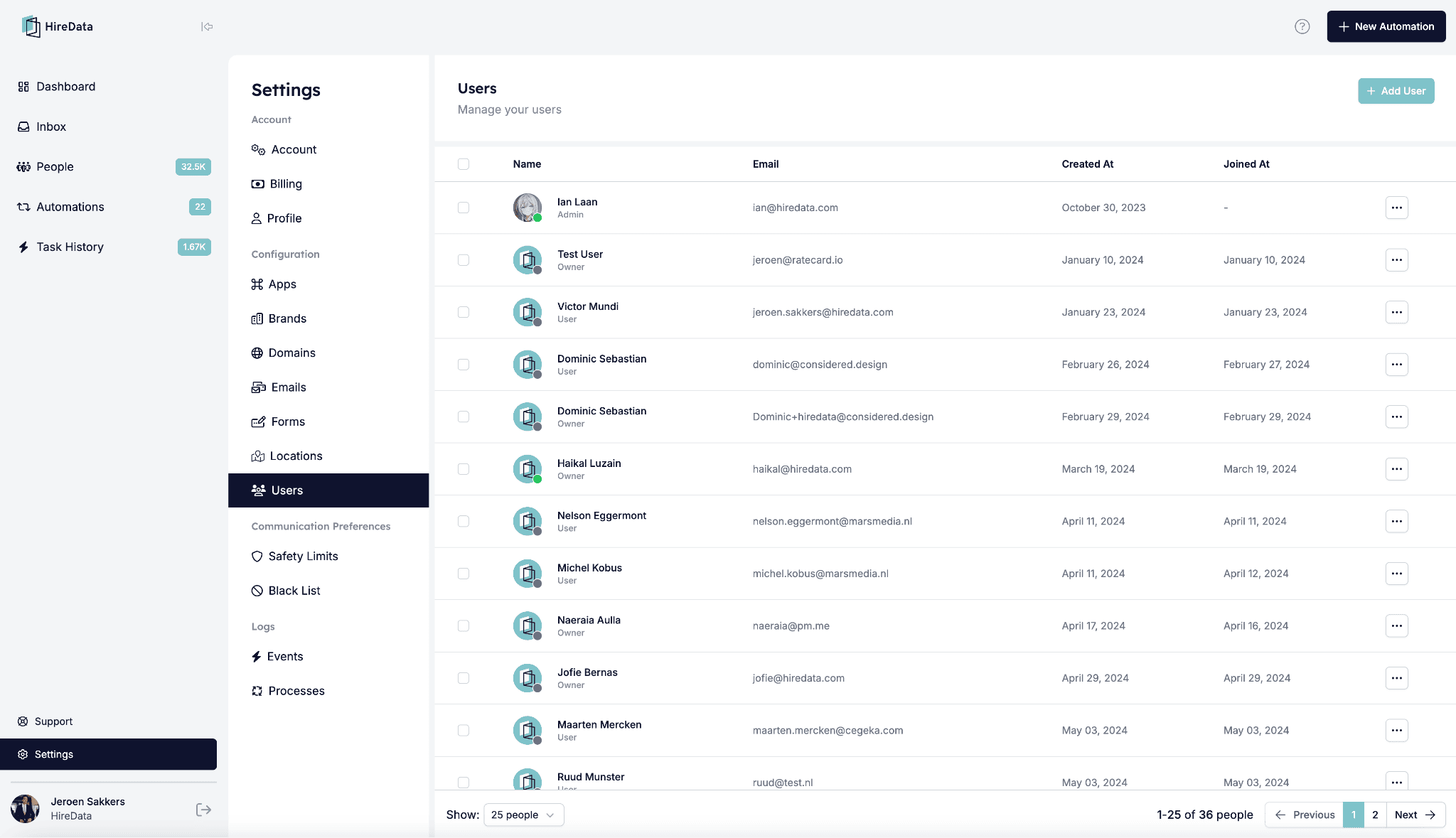1456x838 pixels.
Task: Open the three-dot menu for Michel Kobus
Action: pos(1396,574)
